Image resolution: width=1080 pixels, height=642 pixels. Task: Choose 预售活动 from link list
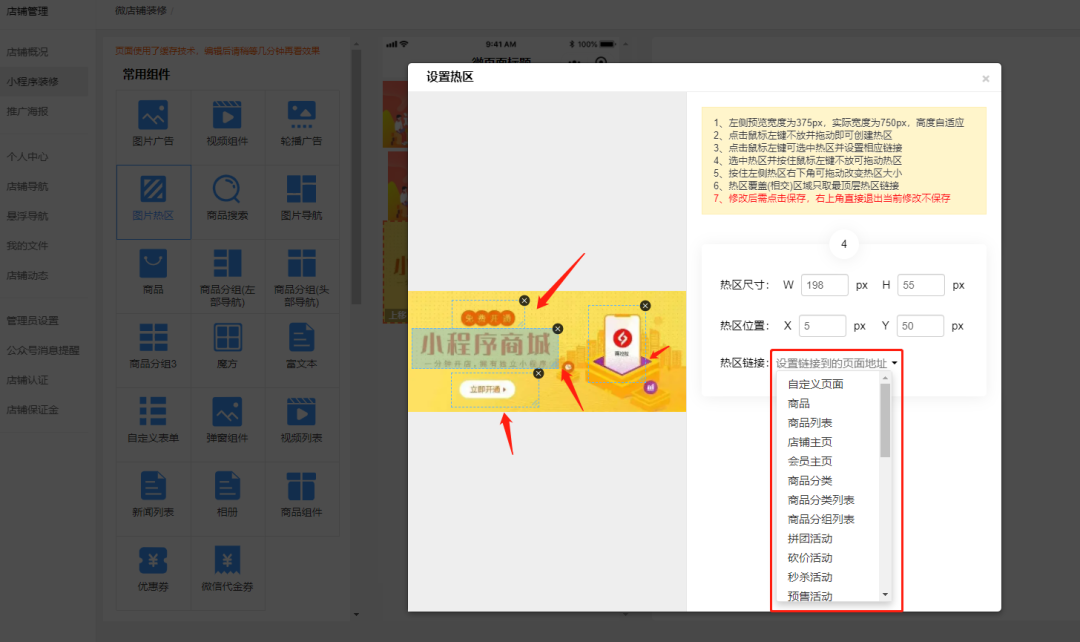tap(810, 596)
